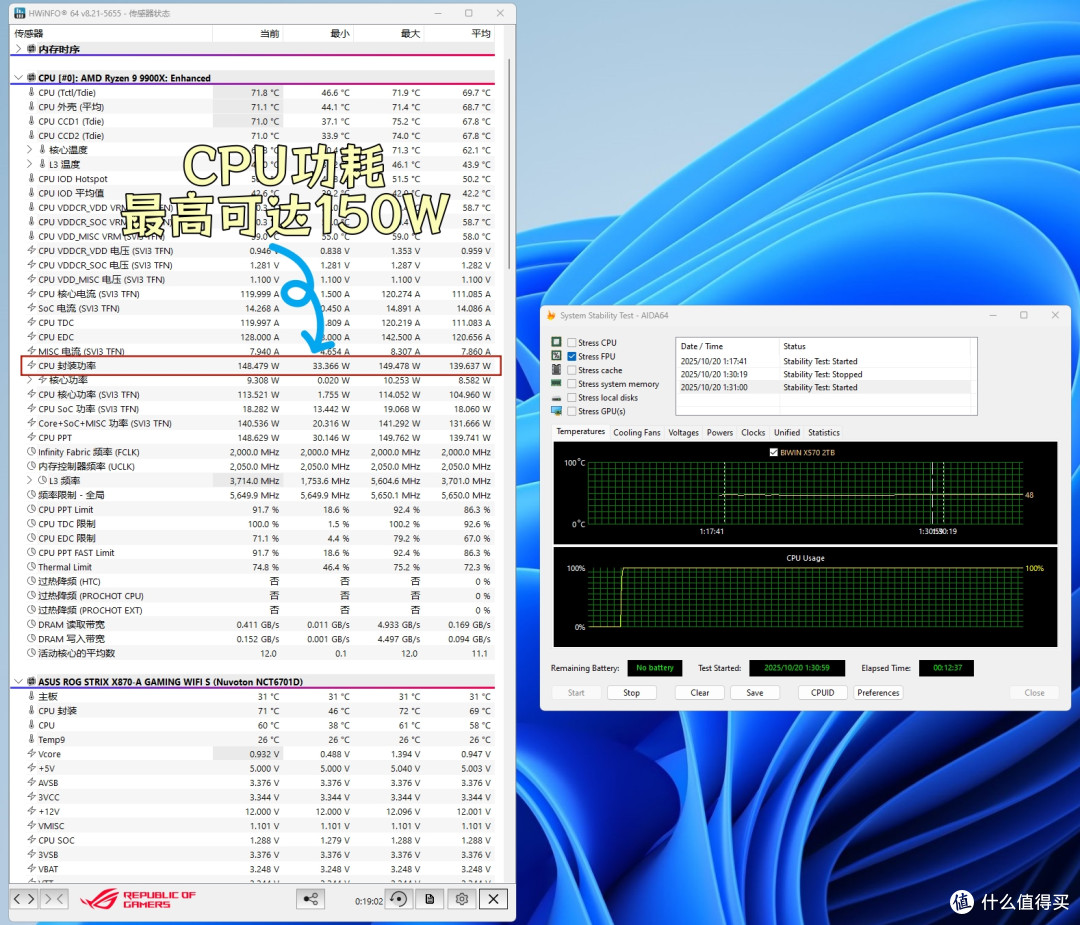Click the thermometer icon beside CPU CCD1 (Tdie)

[31, 121]
